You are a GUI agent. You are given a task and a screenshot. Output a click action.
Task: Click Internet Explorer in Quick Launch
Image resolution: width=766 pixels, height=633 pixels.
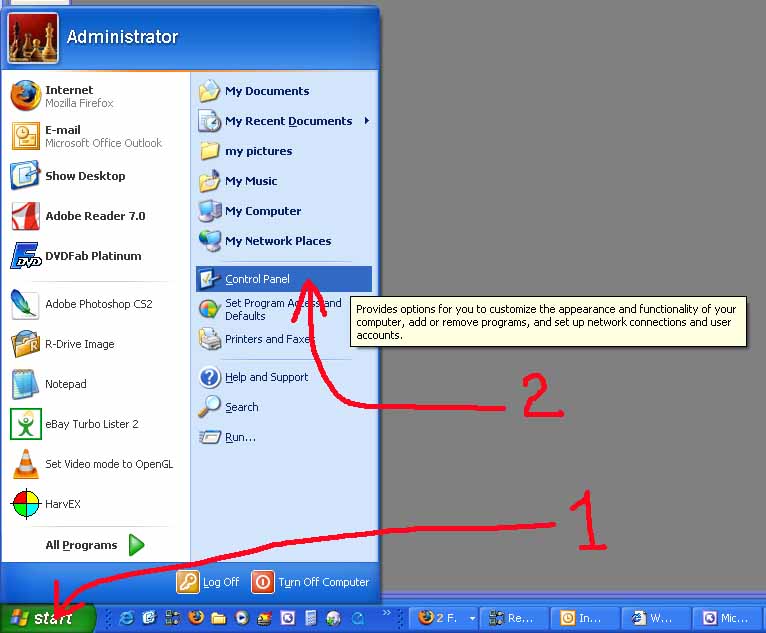[126, 618]
